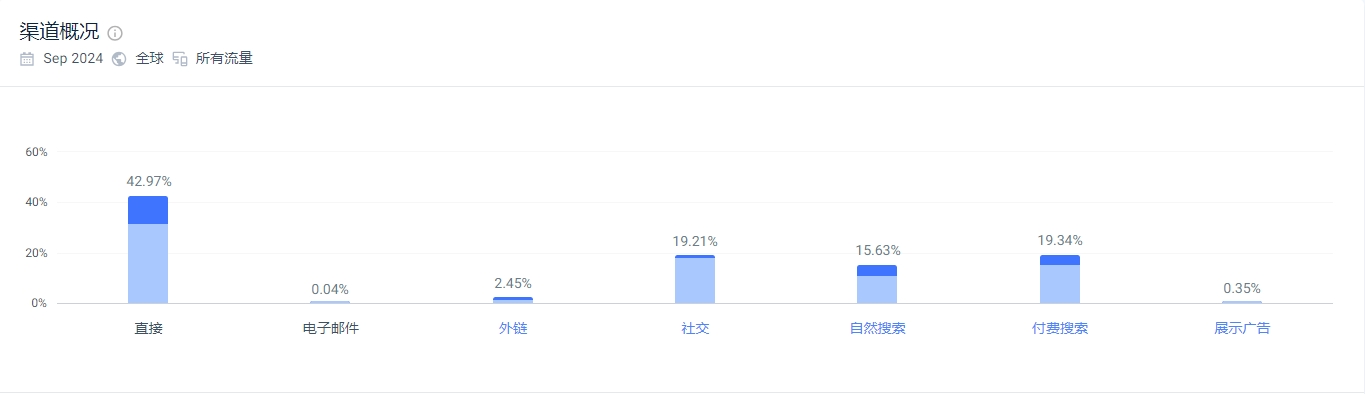Select the 直接 bar's dark blue segment
Image resolution: width=1365 pixels, height=394 pixels.
(x=148, y=210)
